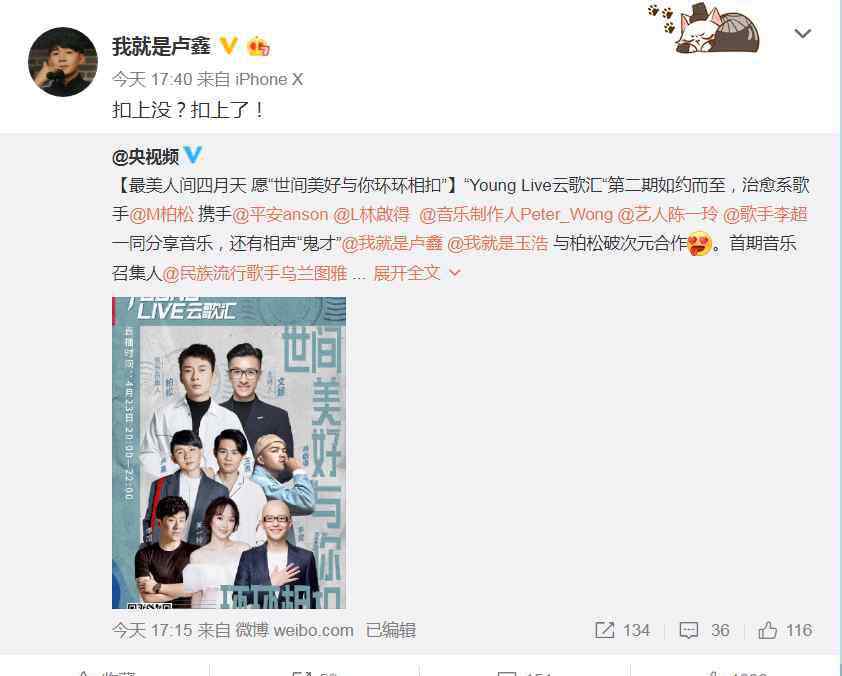The height and width of the screenshot is (676, 842).
Task: Open the @央视频 account link
Action: point(145,156)
